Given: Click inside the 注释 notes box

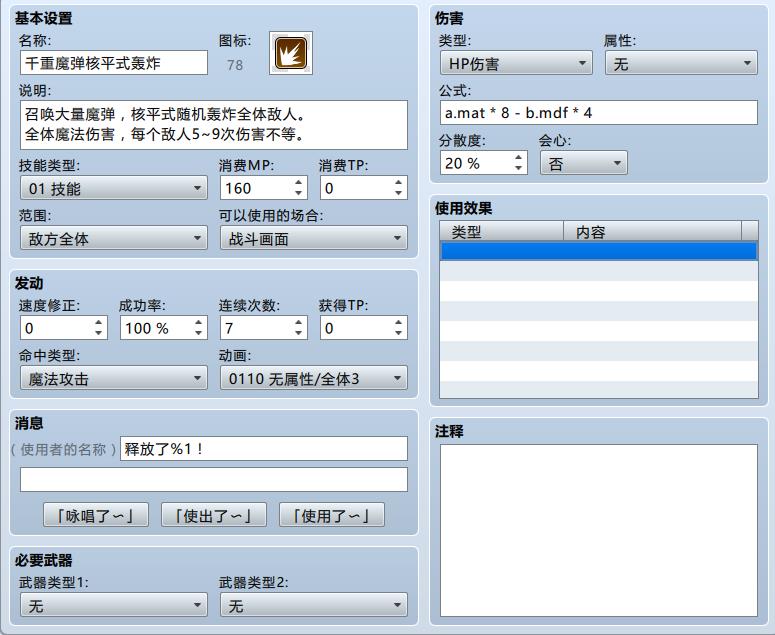Looking at the screenshot, I should click(599, 530).
